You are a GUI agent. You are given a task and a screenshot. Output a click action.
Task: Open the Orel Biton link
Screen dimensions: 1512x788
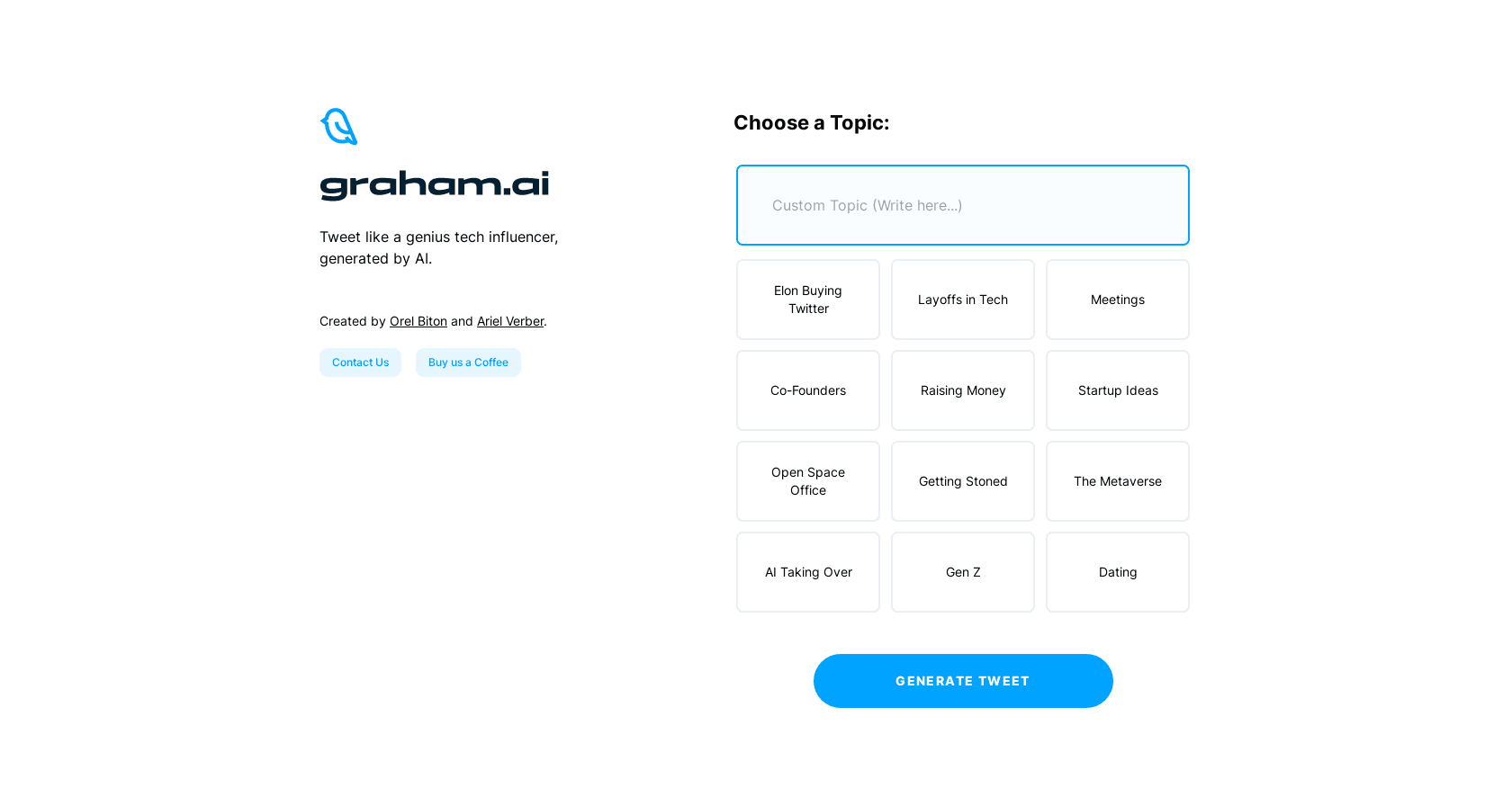point(418,321)
